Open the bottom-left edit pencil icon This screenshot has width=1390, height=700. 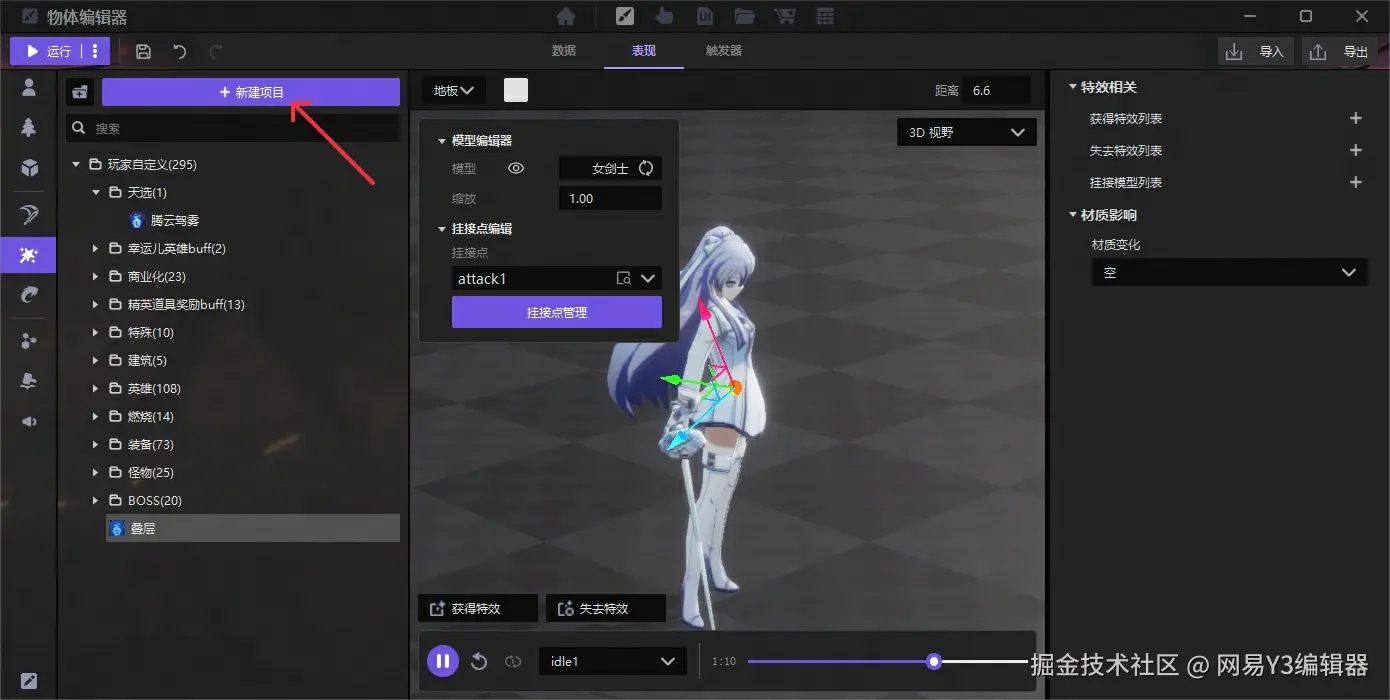(29, 681)
